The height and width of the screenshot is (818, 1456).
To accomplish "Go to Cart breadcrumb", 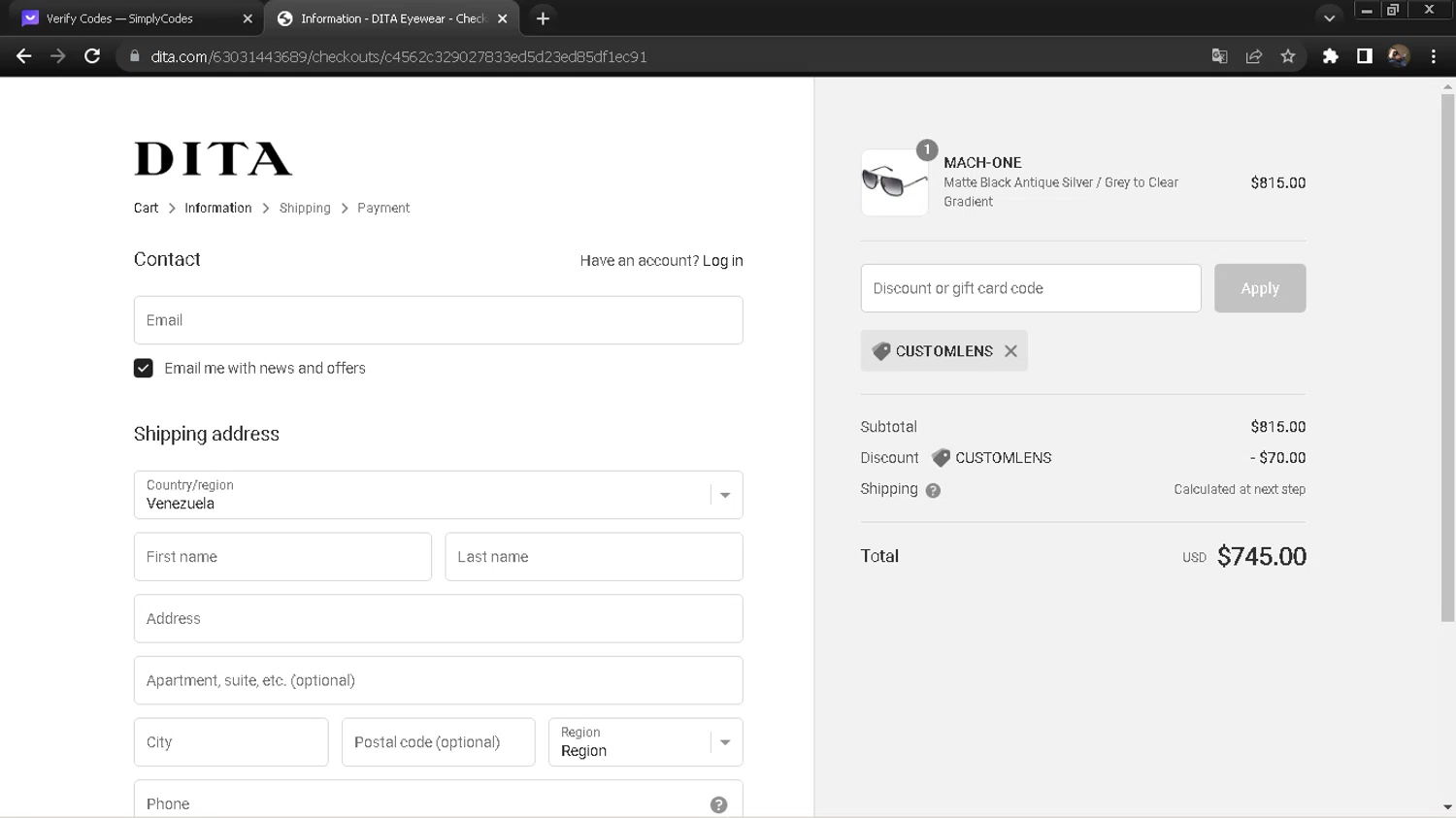I will (146, 208).
